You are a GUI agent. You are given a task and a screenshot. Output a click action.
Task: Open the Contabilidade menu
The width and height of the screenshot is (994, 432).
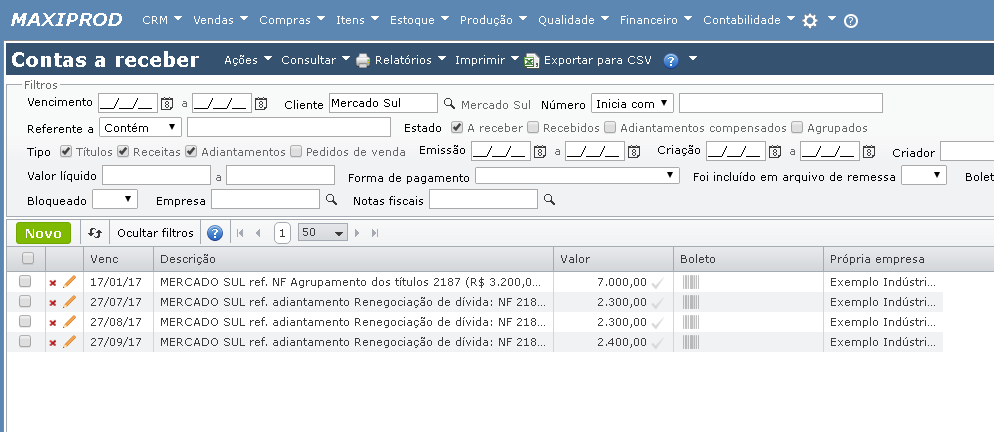[x=749, y=20]
